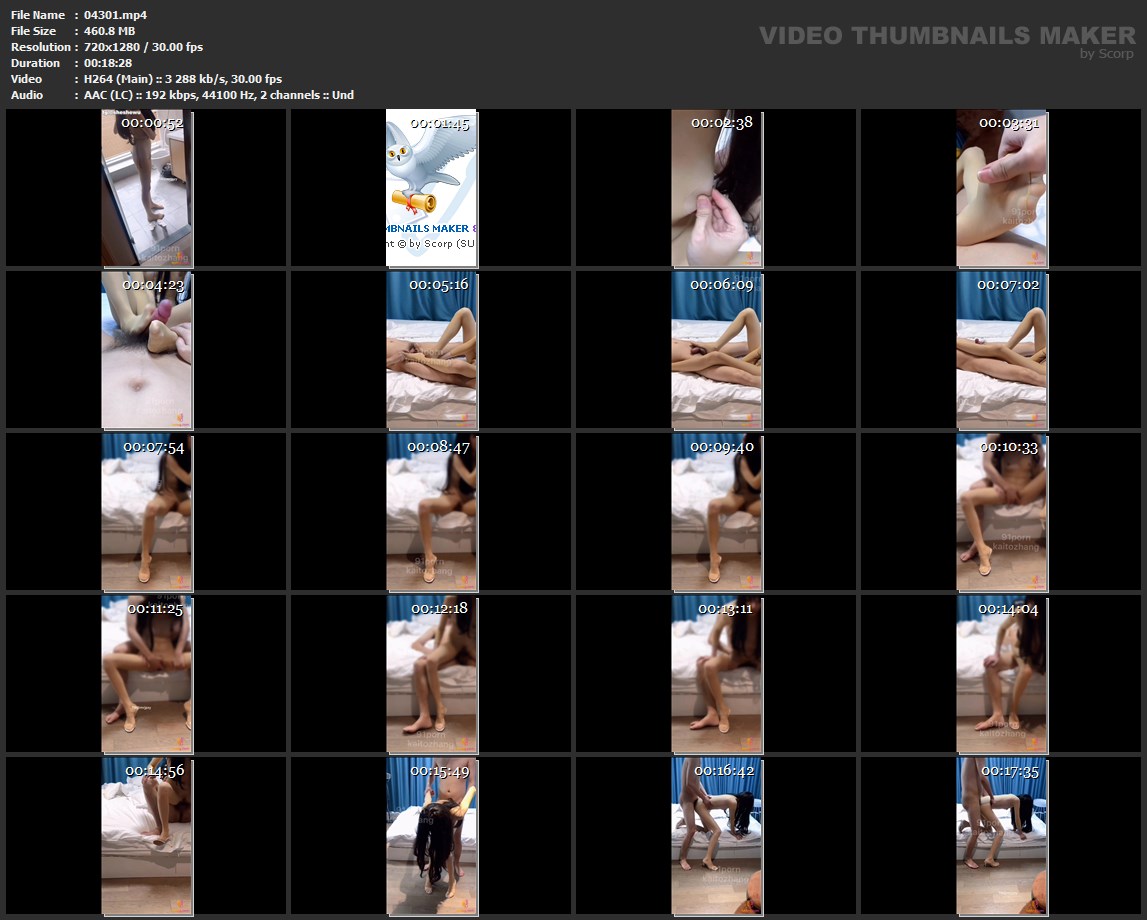The height and width of the screenshot is (920, 1147).
Task: Select the thumbnail stamped 00:04:23
Action: [147, 350]
